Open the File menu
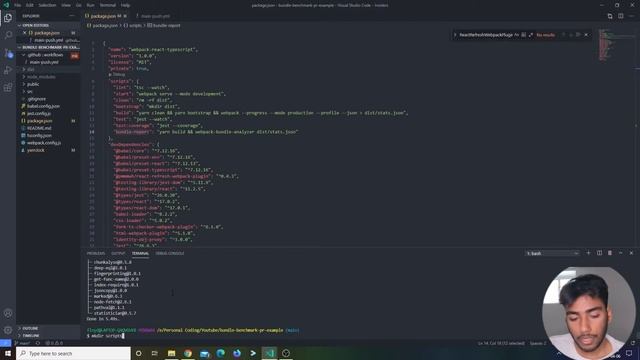The width and height of the screenshot is (640, 360). click(18, 5)
